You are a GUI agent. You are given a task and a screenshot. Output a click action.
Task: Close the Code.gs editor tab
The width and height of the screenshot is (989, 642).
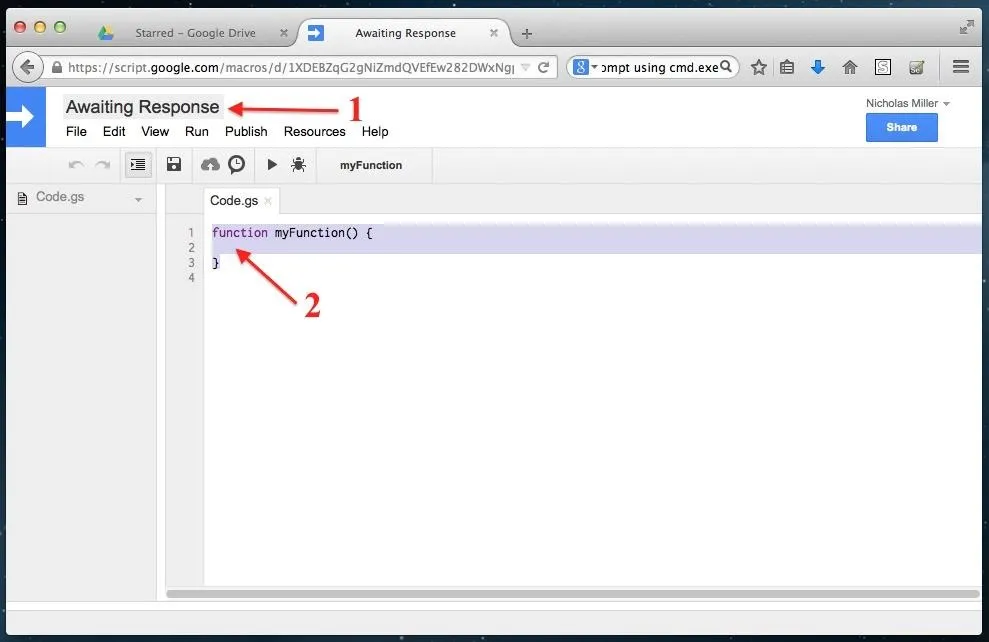point(268,201)
